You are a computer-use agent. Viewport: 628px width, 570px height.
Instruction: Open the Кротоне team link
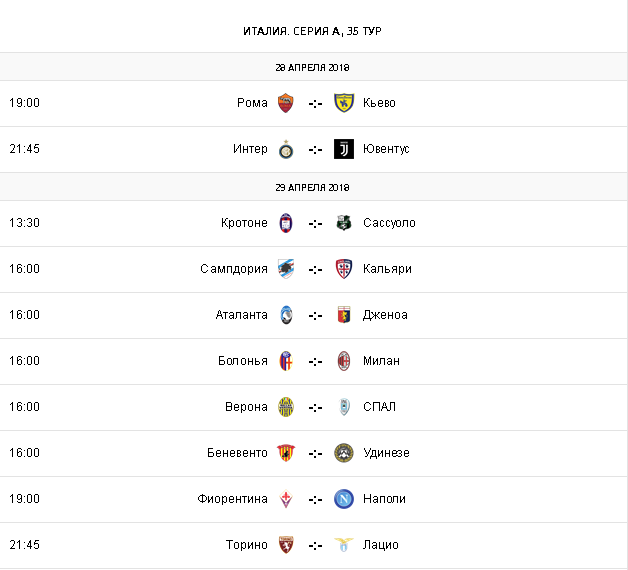tap(244, 223)
